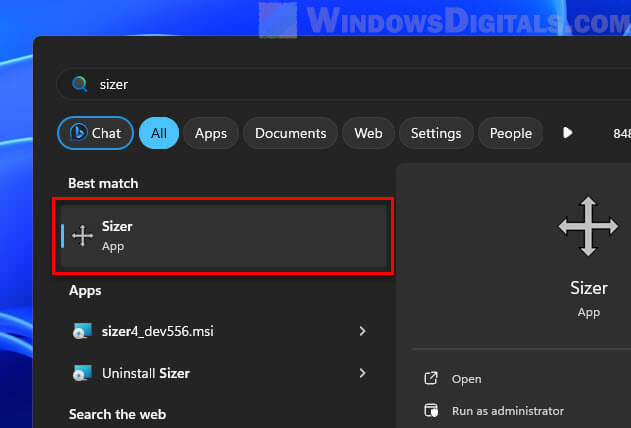Click the rewards points number 848
The image size is (631, 428).
tap(622, 134)
